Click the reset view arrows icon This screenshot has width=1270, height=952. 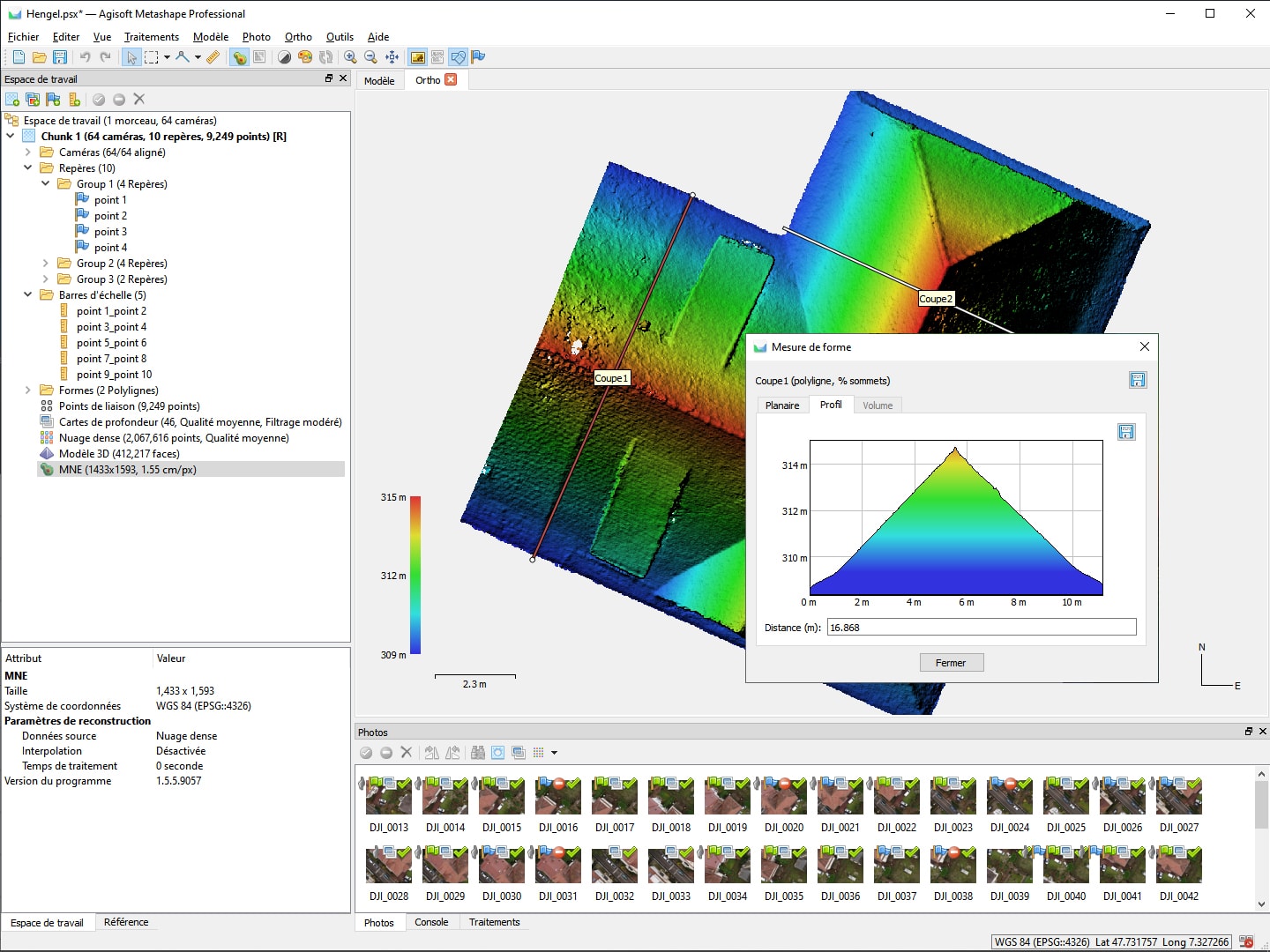coord(392,57)
